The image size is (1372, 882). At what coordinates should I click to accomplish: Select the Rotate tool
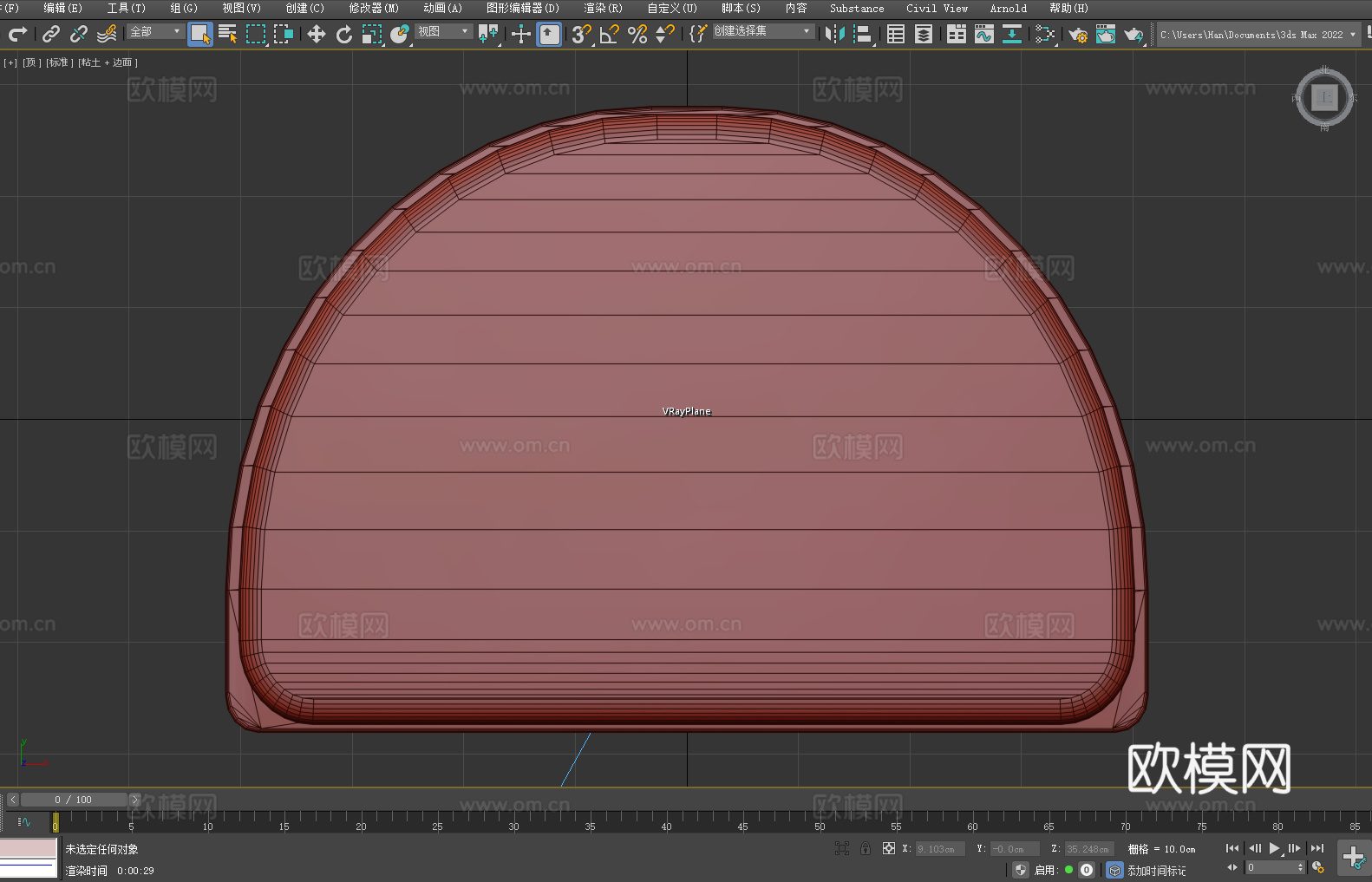click(344, 34)
